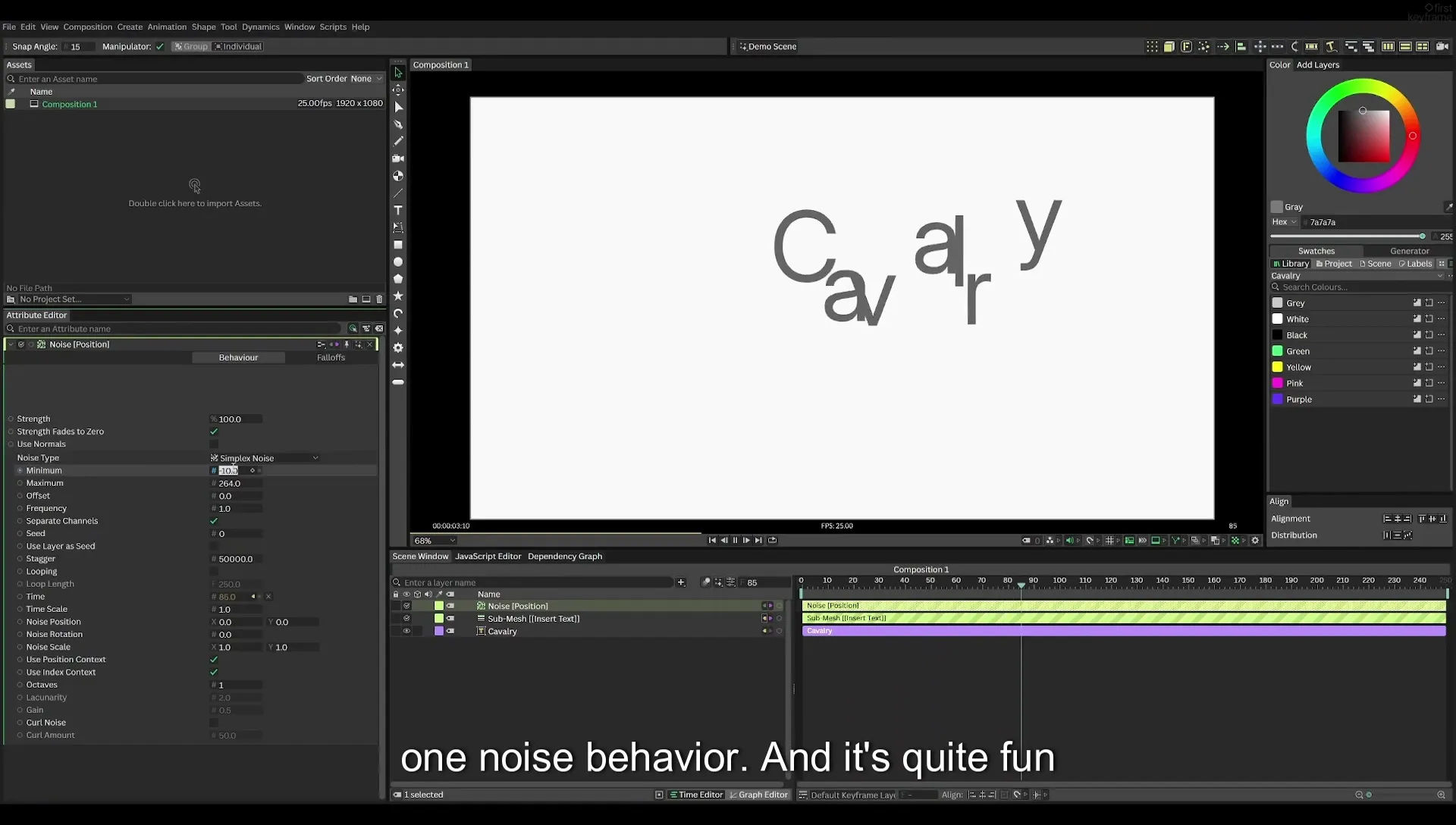Select the Pen tool in the toolbar
Image resolution: width=1456 pixels, height=825 pixels.
[398, 124]
